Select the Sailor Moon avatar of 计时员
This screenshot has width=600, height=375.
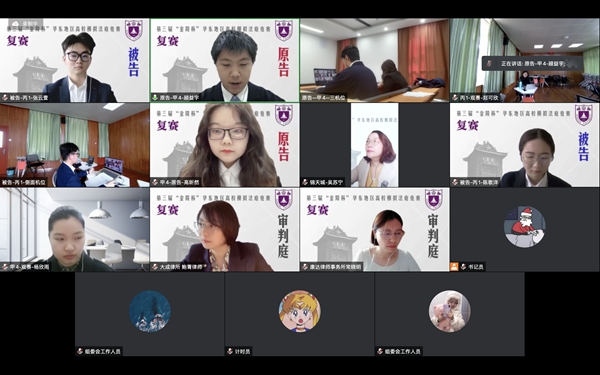[300, 311]
